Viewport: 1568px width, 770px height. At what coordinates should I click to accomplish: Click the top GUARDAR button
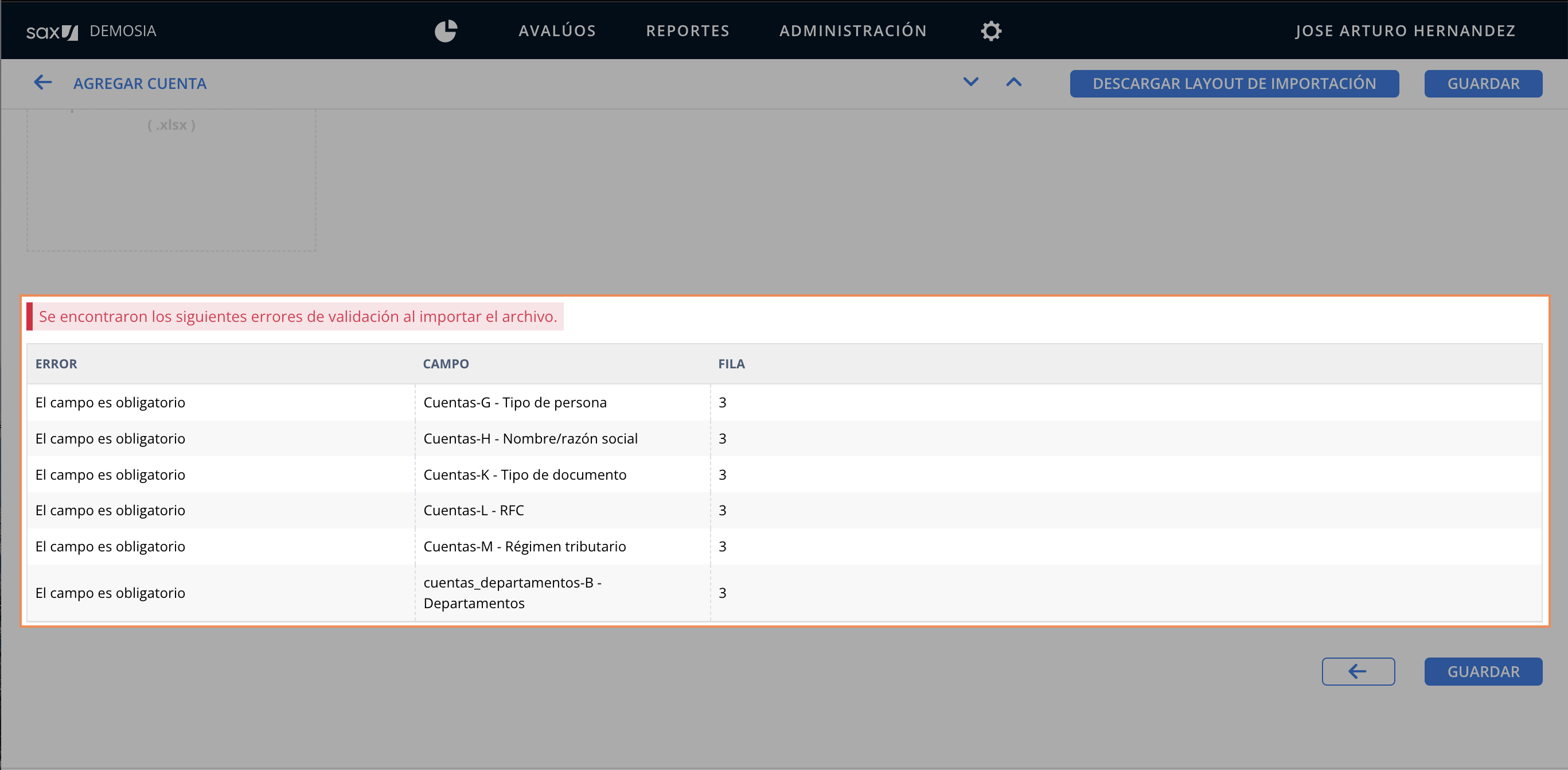point(1483,83)
